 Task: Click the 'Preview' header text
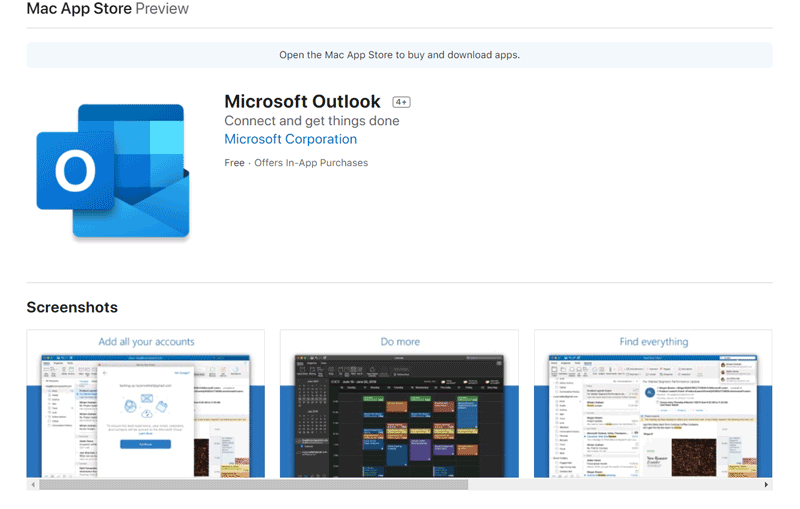162,9
